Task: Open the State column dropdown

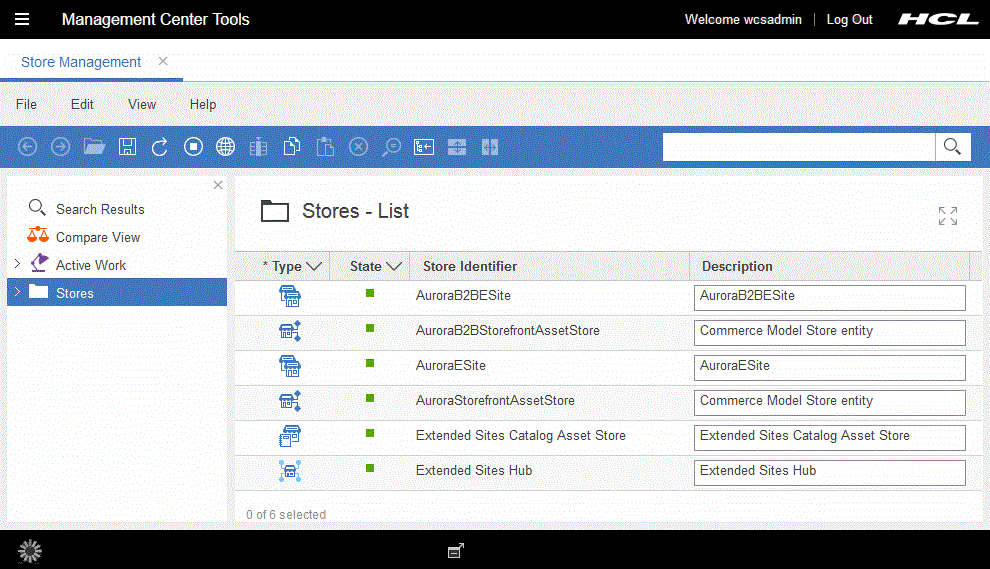Action: pos(394,266)
